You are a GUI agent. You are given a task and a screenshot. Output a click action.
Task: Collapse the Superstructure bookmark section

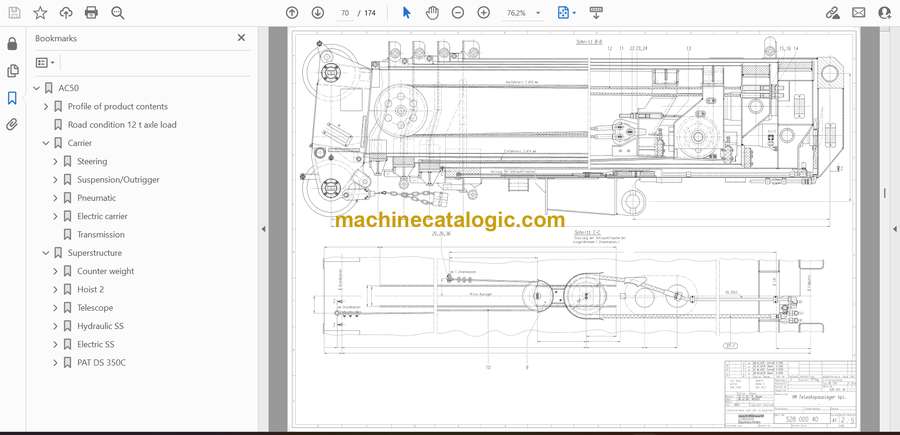pyautogui.click(x=46, y=253)
